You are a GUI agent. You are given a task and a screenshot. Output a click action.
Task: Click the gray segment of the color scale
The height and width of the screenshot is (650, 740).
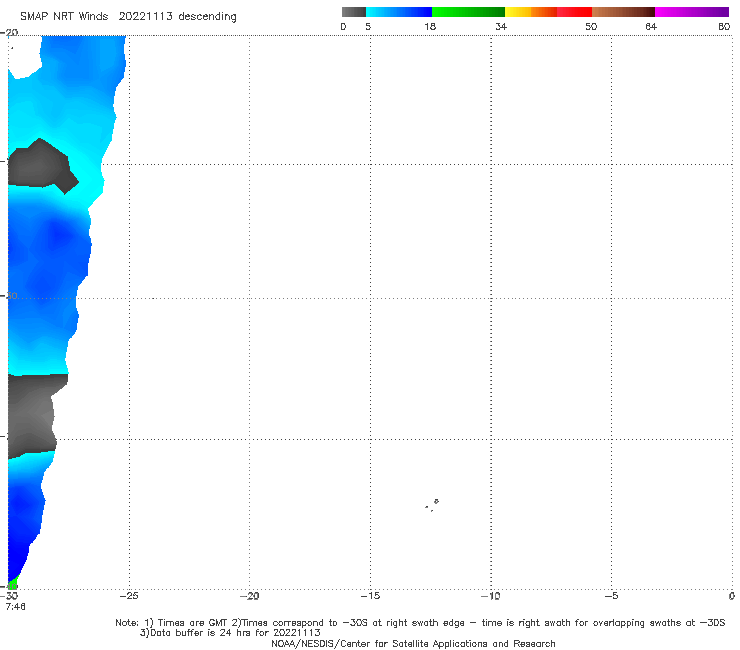point(353,12)
